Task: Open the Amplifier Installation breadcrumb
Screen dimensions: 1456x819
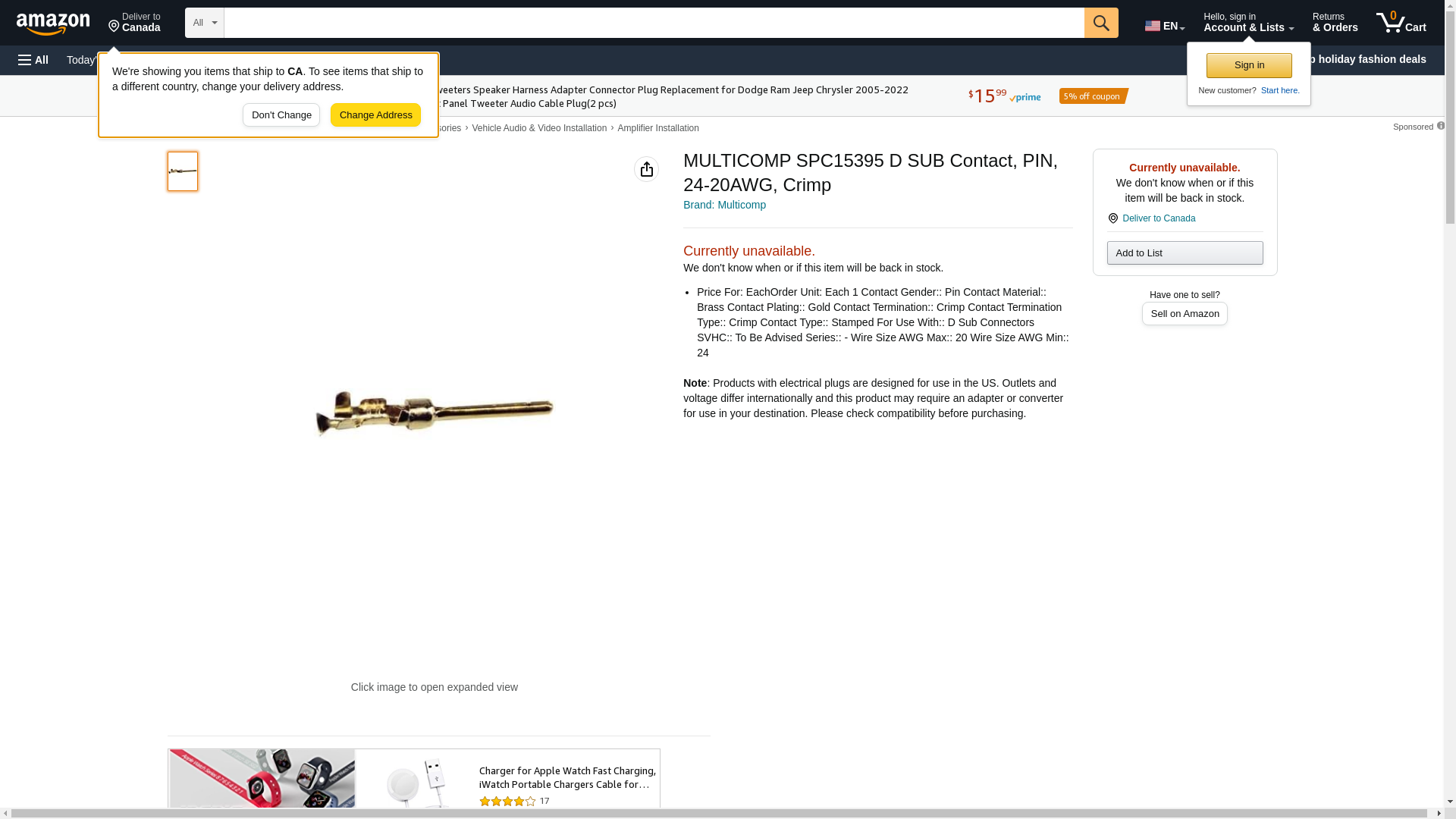Action: point(658,128)
